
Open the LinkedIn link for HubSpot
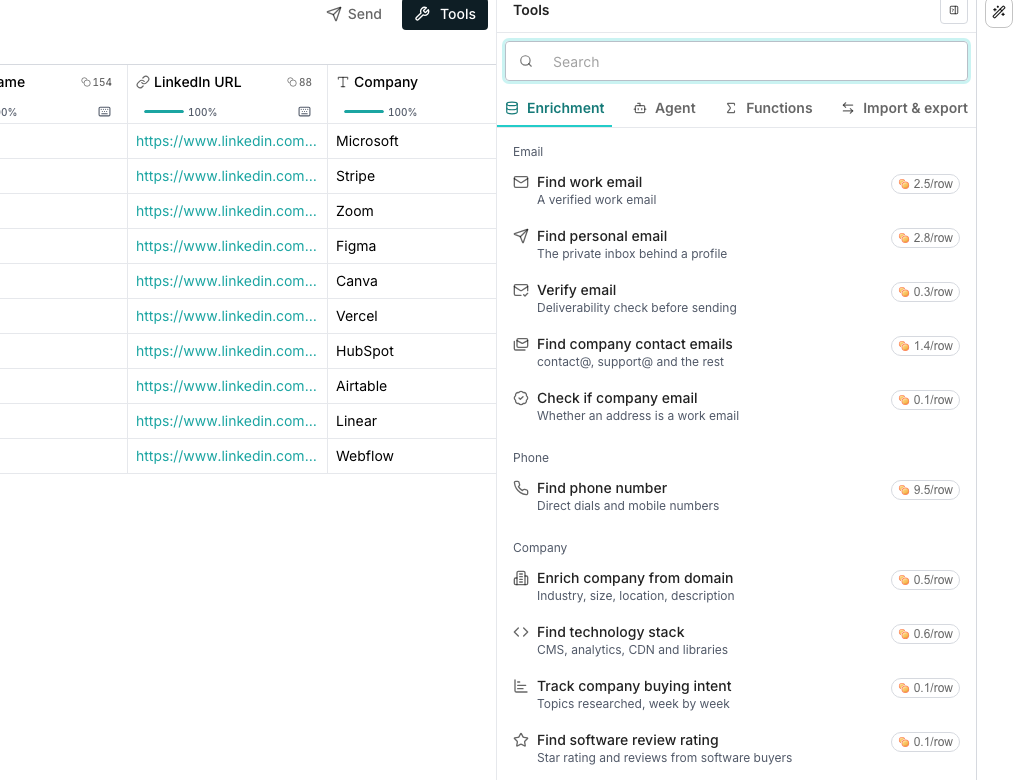(x=226, y=351)
